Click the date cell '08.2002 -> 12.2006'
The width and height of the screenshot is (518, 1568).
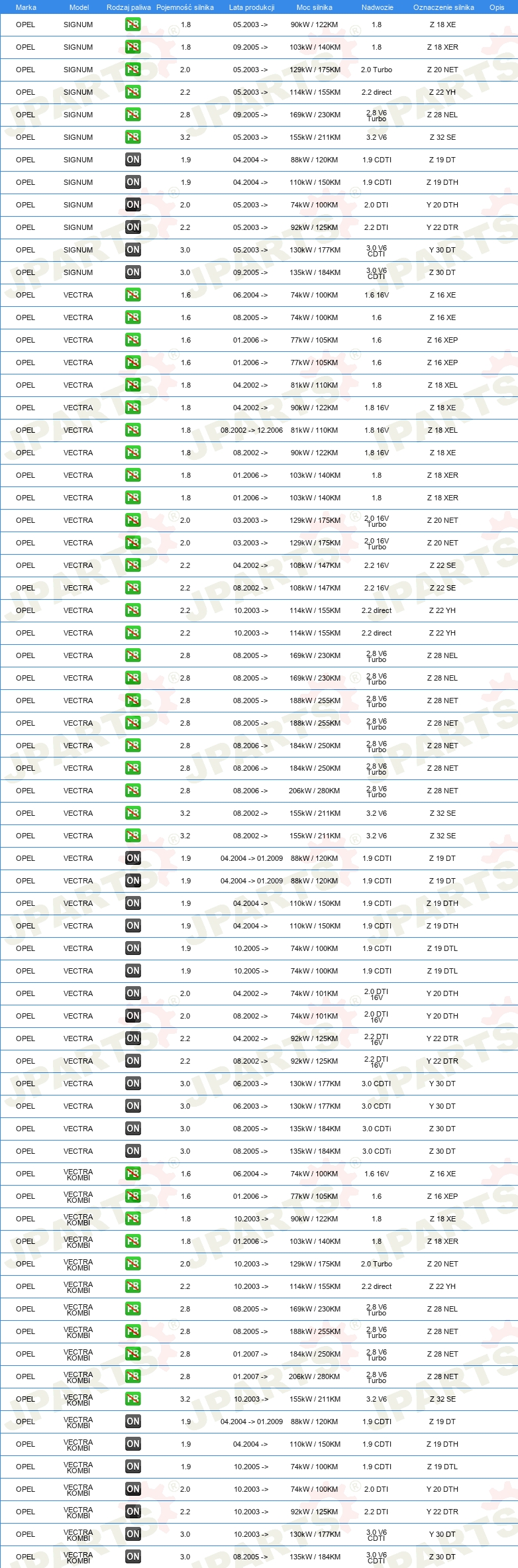coord(252,430)
